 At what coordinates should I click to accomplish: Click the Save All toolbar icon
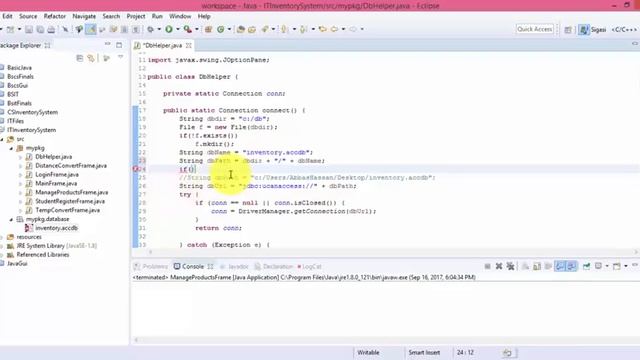coord(40,29)
